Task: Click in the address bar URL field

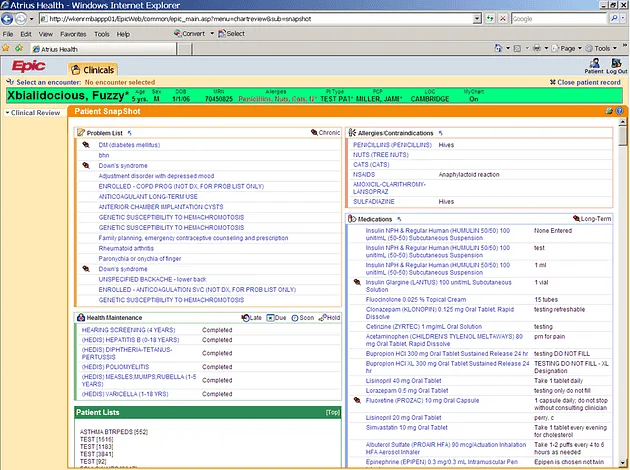Action: [257, 18]
